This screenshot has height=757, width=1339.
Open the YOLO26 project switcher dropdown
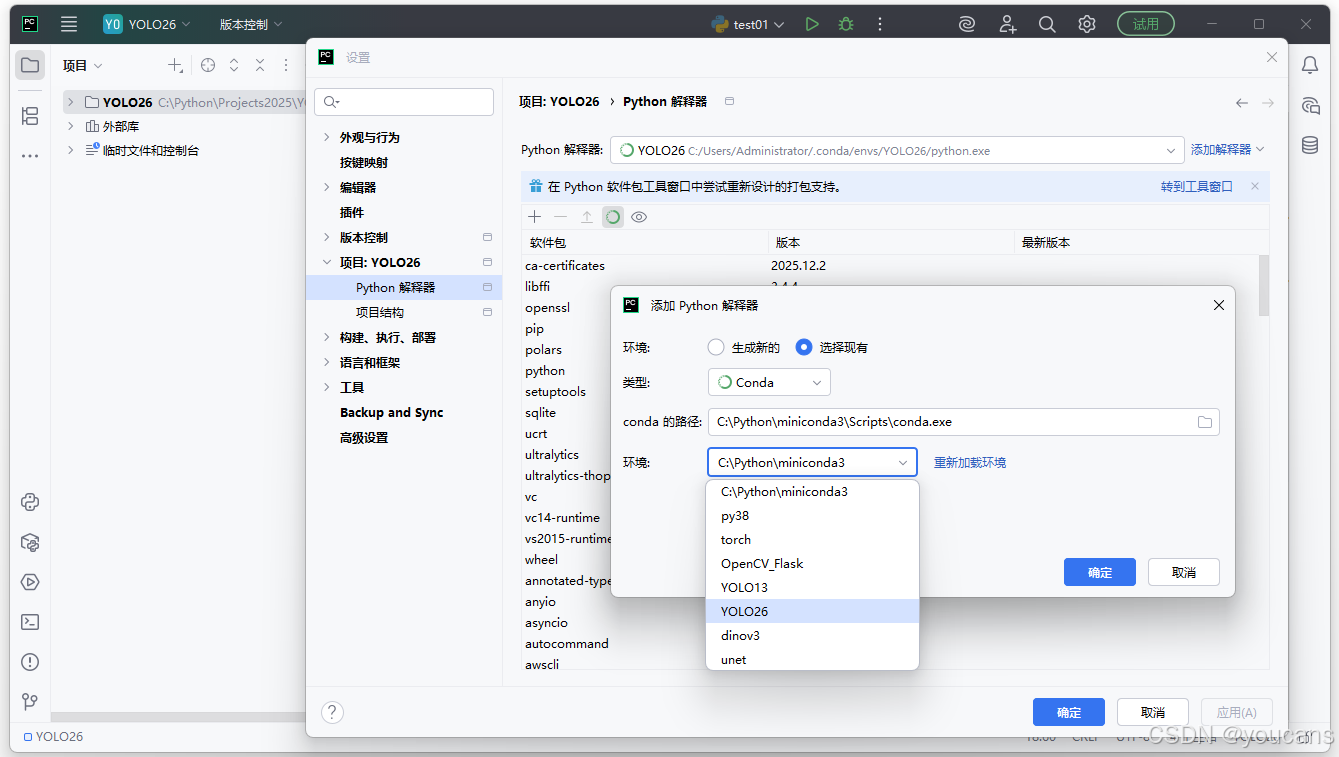coord(149,24)
